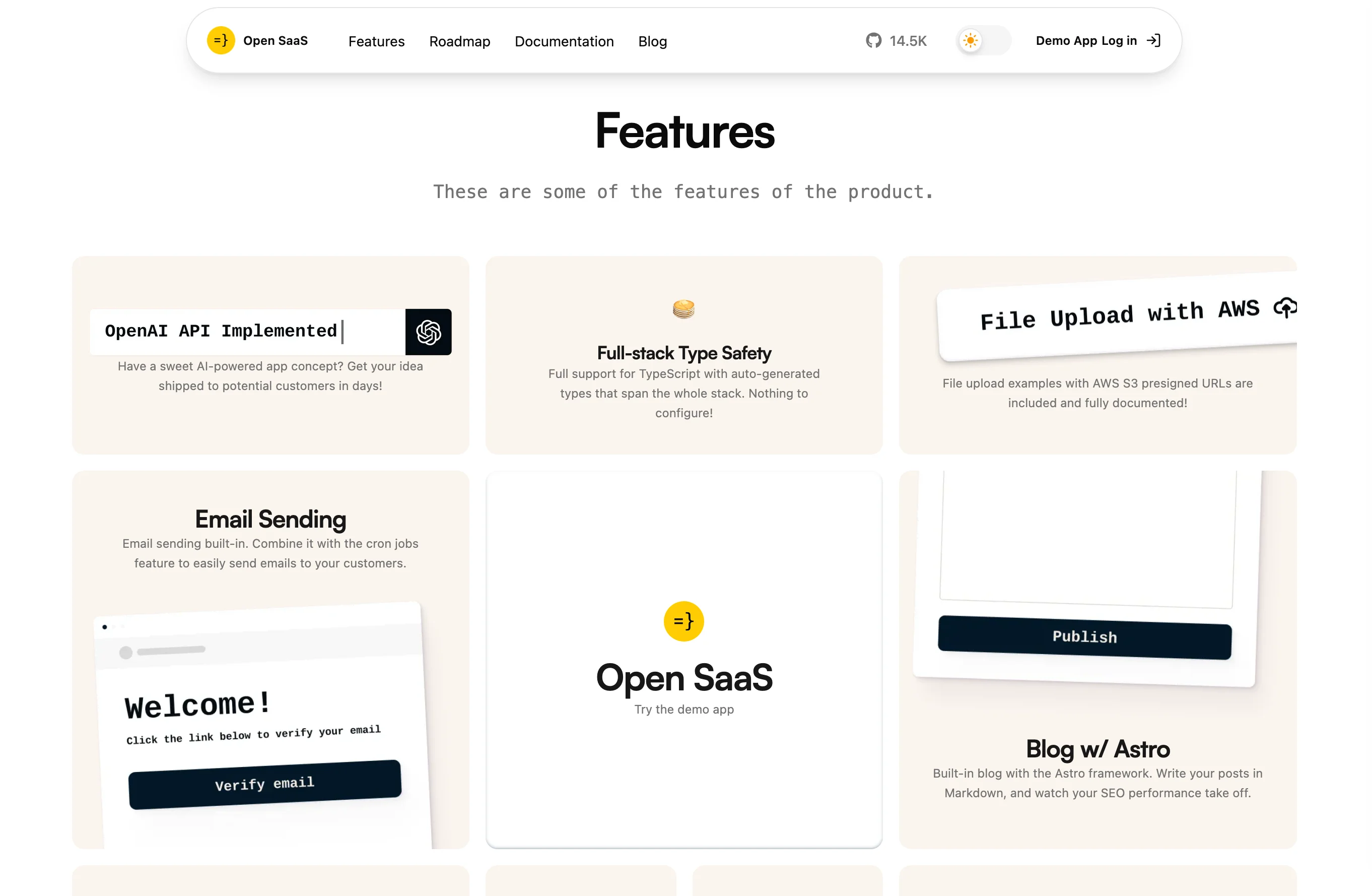This screenshot has width=1372, height=896.
Task: Click the 14.5K star count
Action: [908, 40]
